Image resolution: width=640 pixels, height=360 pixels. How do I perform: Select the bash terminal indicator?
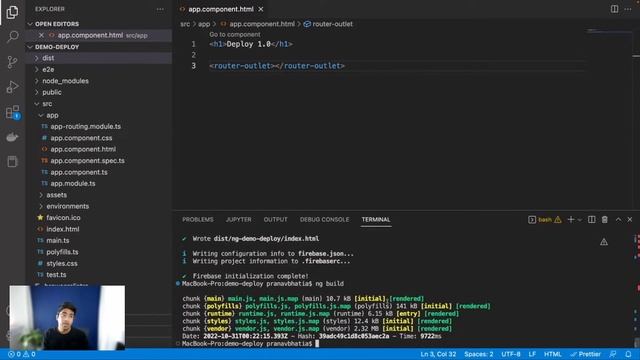[x=544, y=220]
